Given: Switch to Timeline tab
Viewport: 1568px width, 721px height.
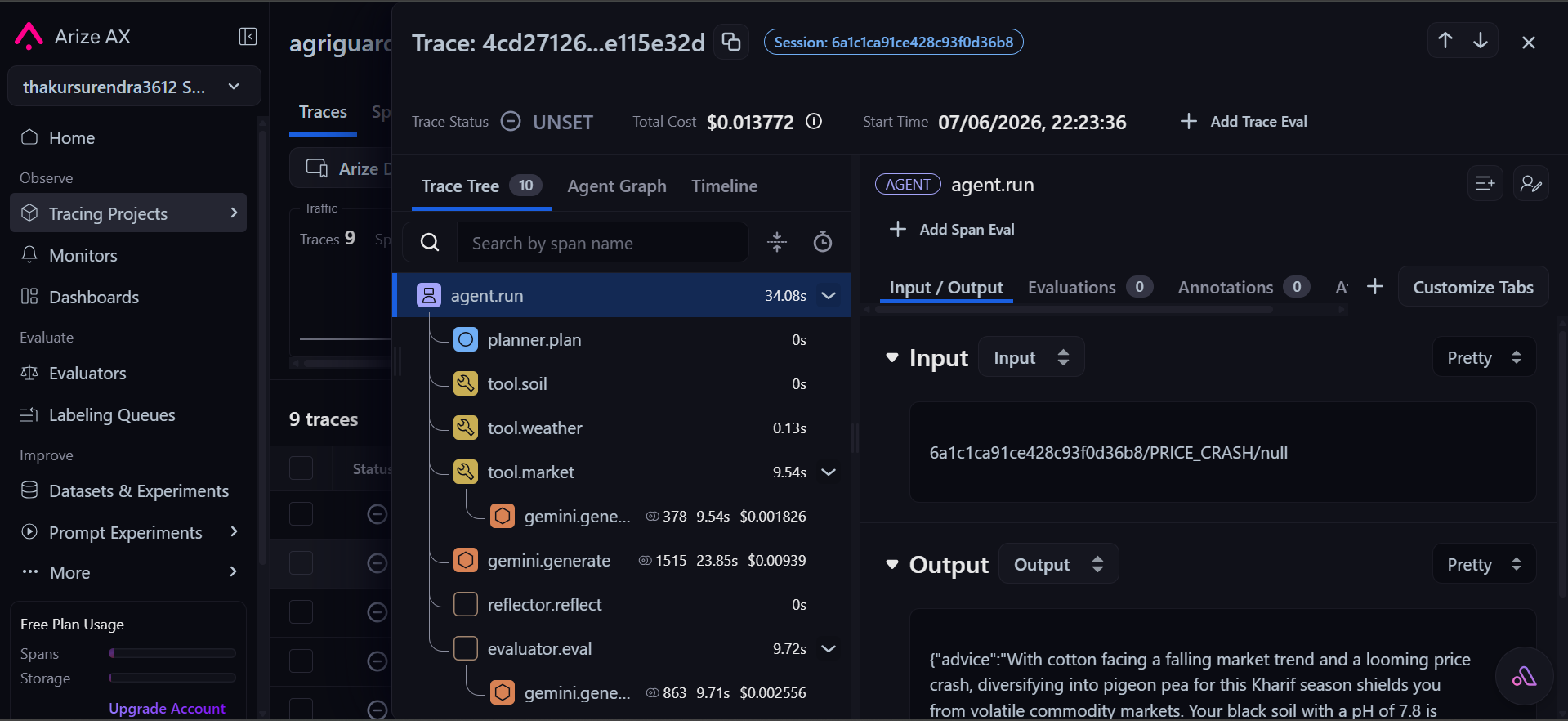Looking at the screenshot, I should [725, 186].
